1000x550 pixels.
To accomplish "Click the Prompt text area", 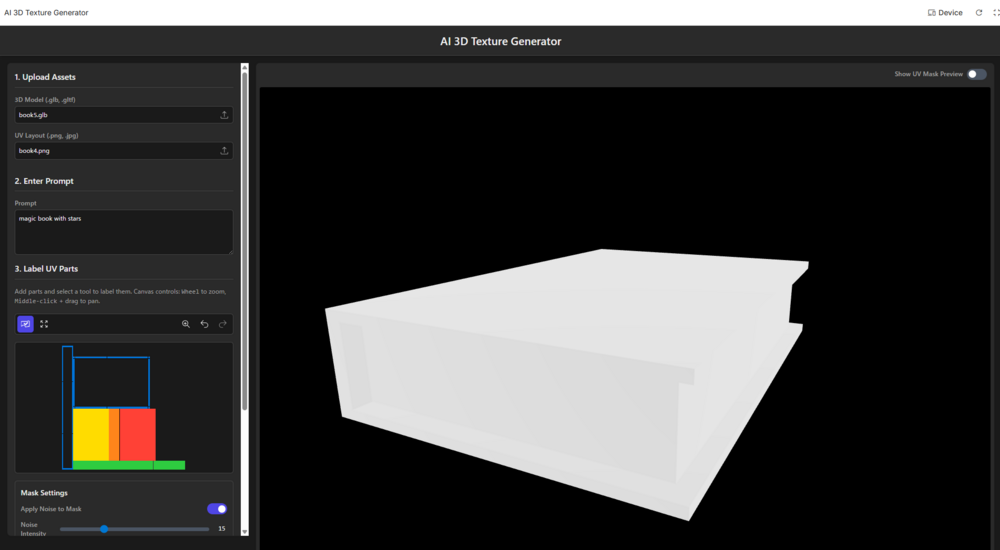I will (x=124, y=232).
